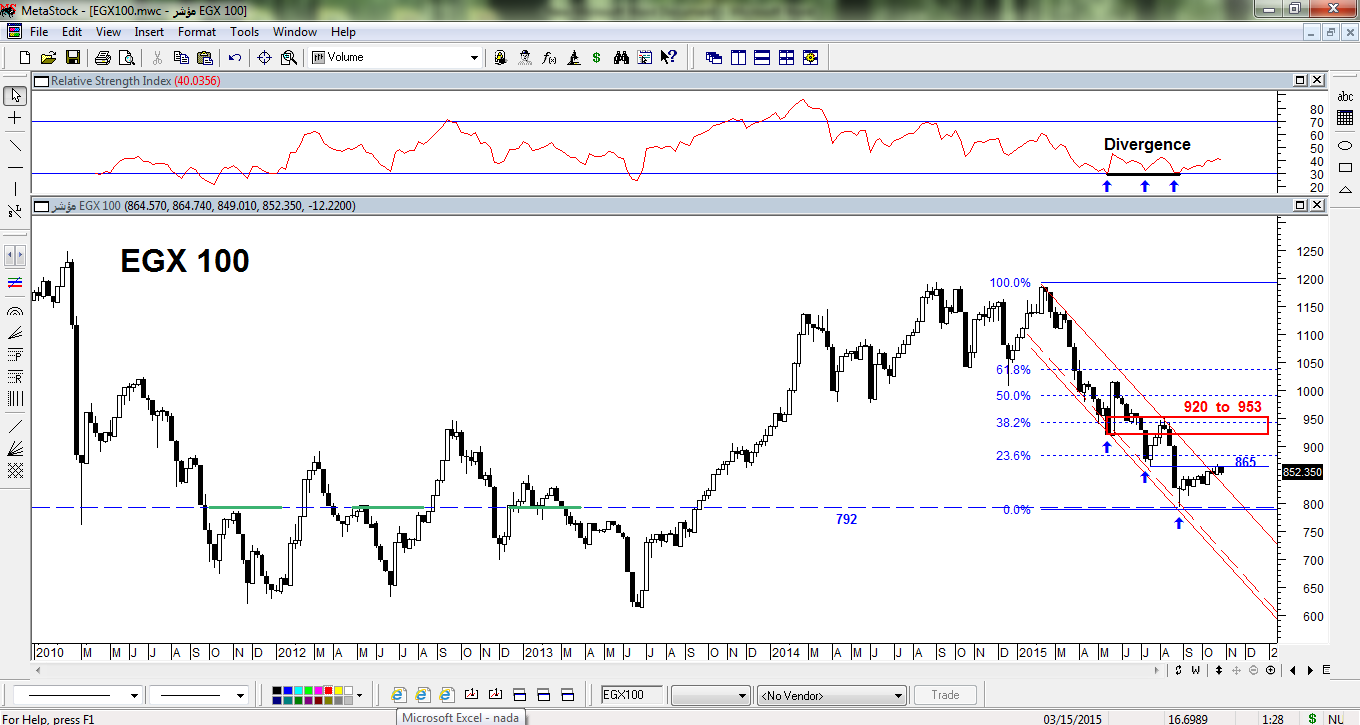This screenshot has width=1360, height=725.
Task: Paste using the clipboard icon
Action: click(203, 57)
